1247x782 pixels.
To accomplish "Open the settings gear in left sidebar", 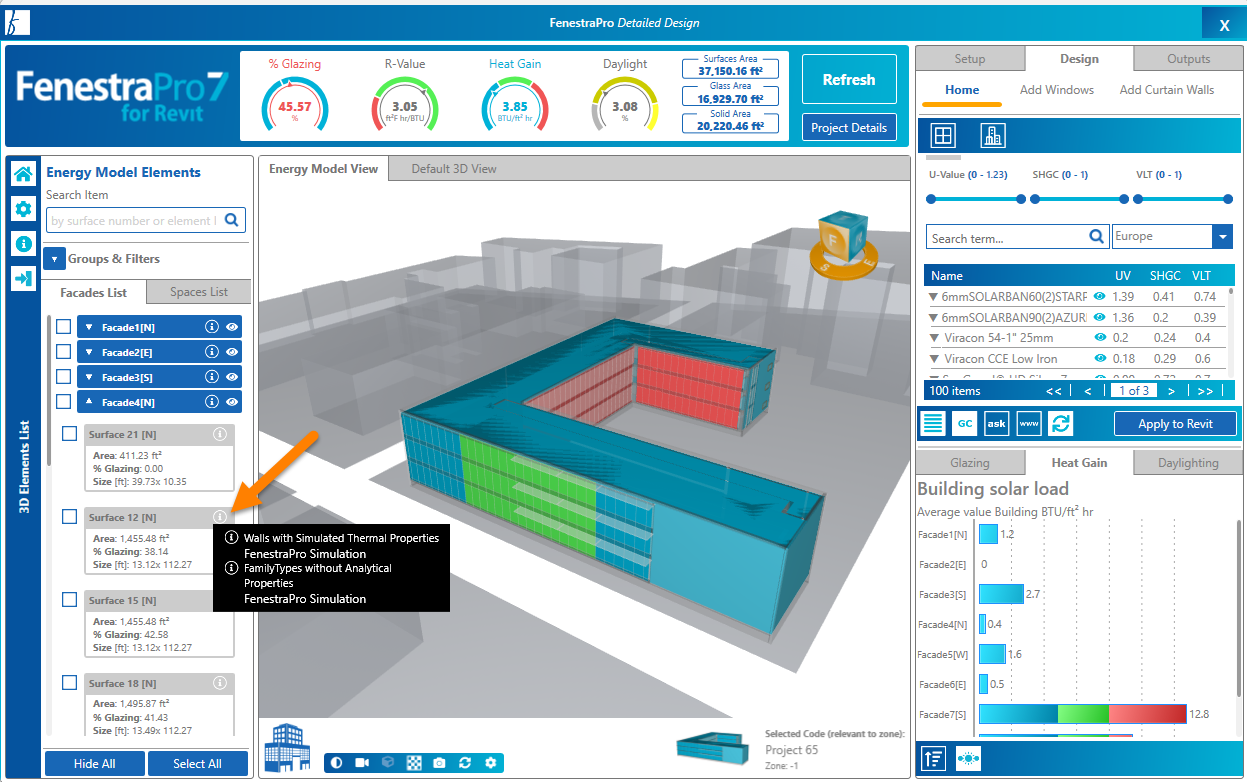I will tap(23, 209).
